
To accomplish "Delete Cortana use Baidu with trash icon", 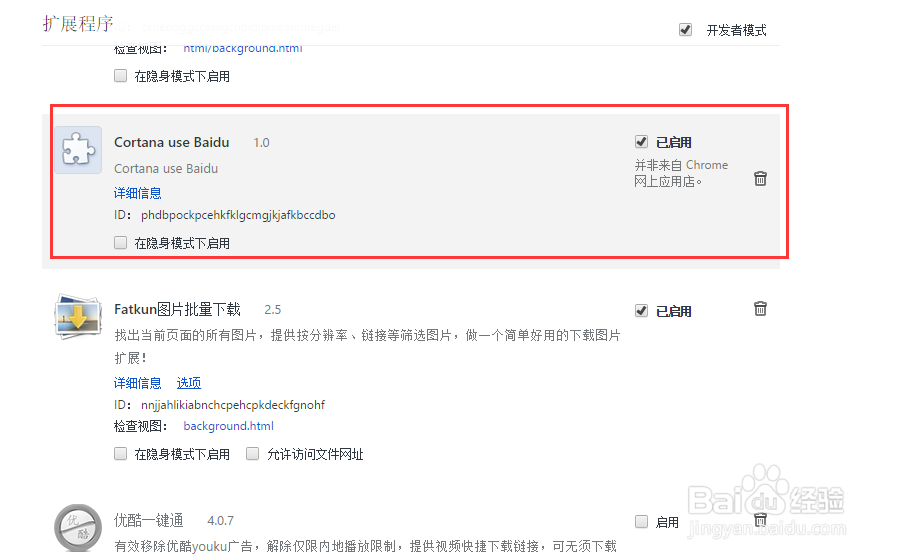I will (760, 178).
